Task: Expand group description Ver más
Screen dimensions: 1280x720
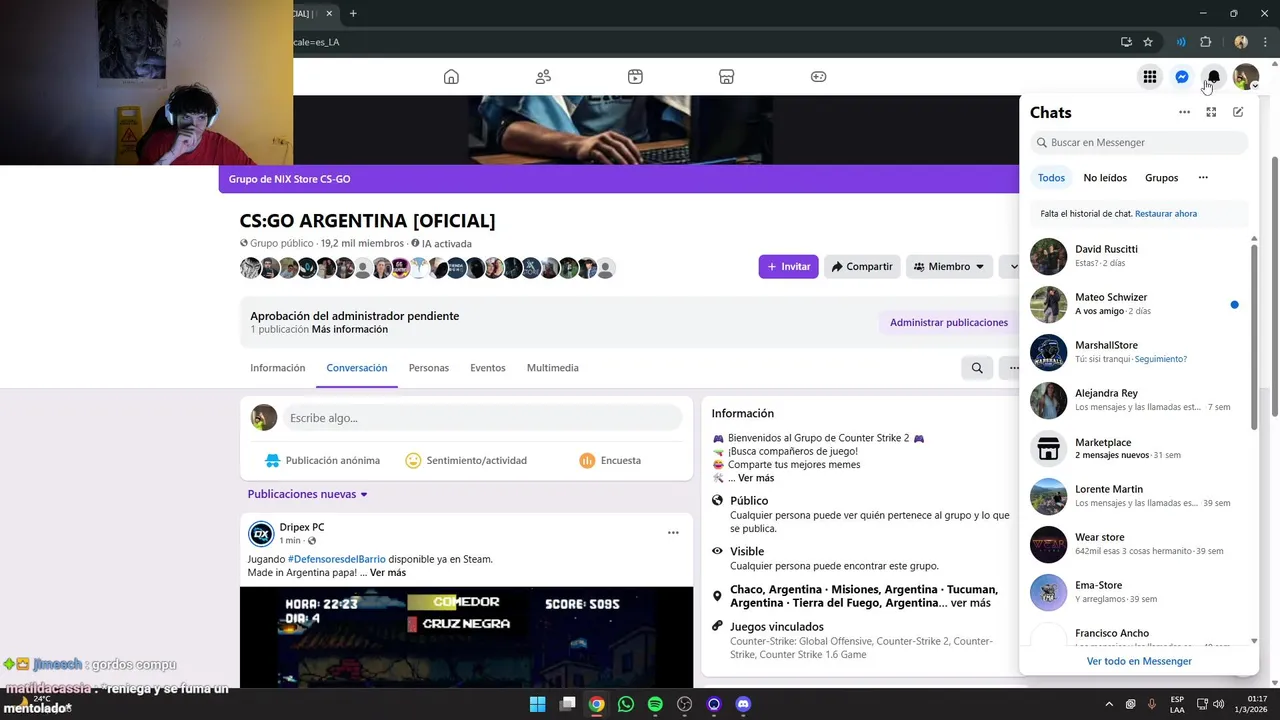Action: tap(756, 478)
